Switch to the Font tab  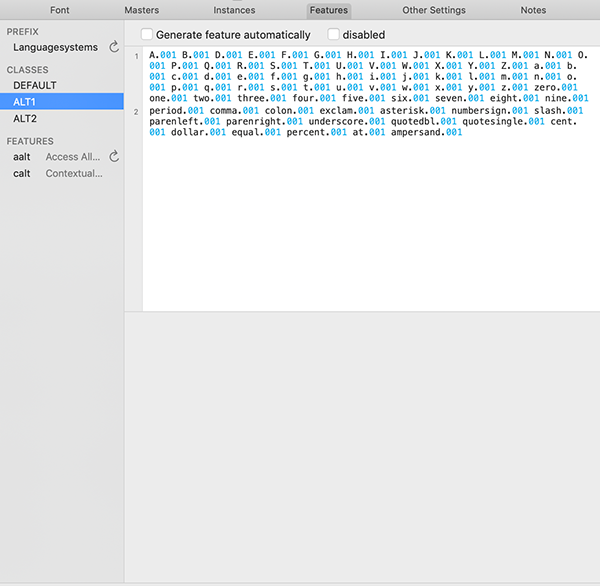pyautogui.click(x=60, y=10)
